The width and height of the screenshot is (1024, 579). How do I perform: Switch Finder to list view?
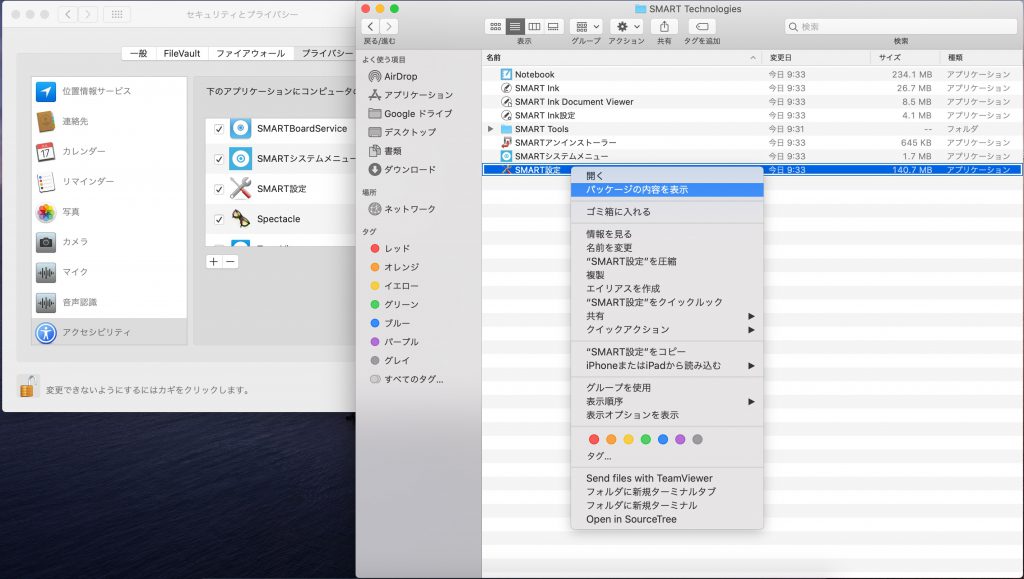[x=515, y=27]
